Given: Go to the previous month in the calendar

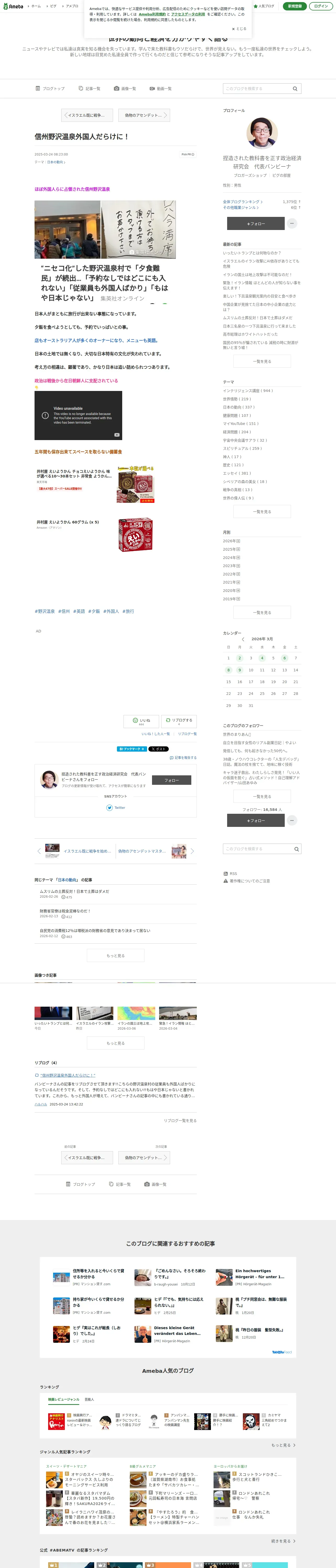Looking at the screenshot, I should 243,639.
